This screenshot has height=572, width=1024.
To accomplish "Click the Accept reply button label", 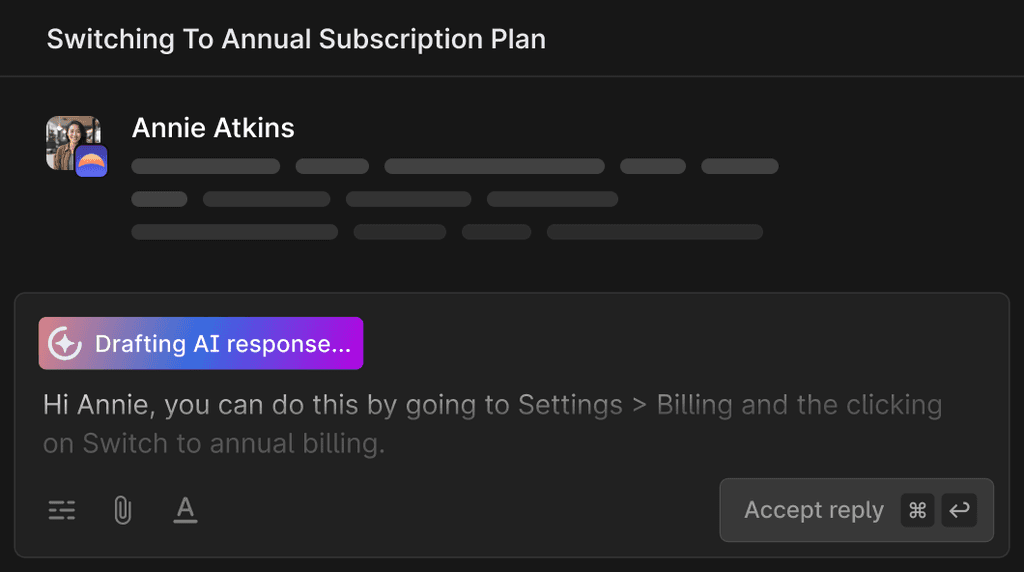I will [x=814, y=510].
